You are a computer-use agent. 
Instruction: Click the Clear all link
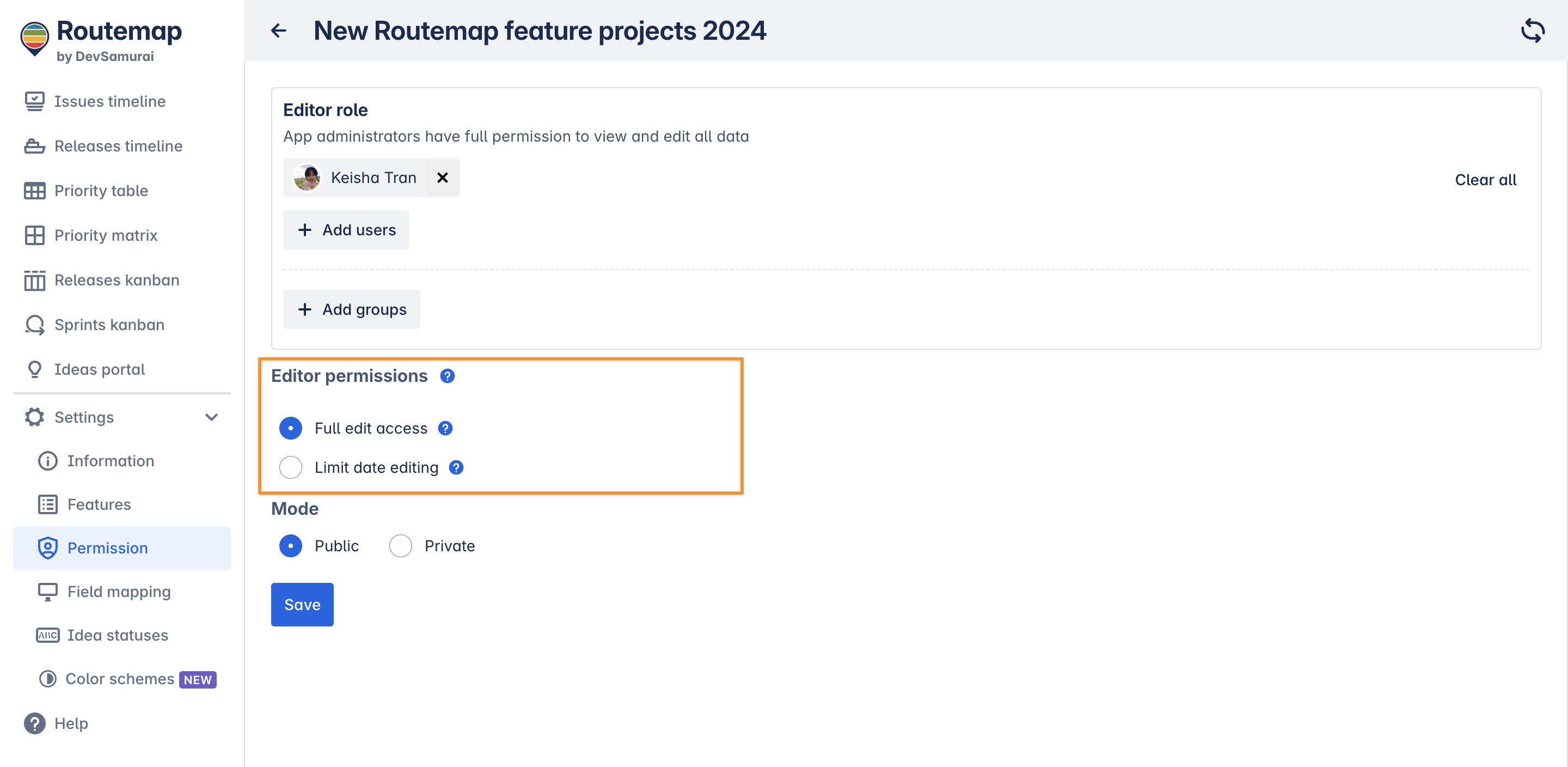1485,180
